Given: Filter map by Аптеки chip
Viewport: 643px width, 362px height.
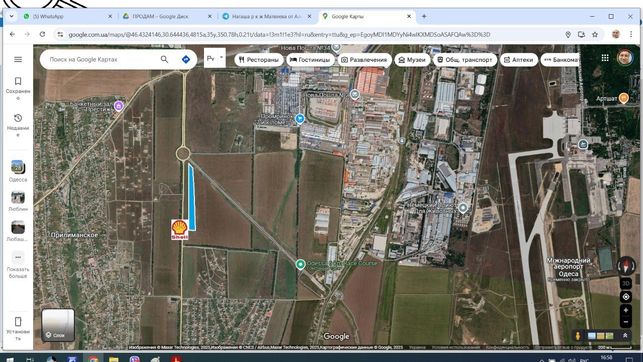Looking at the screenshot, I should (518, 60).
